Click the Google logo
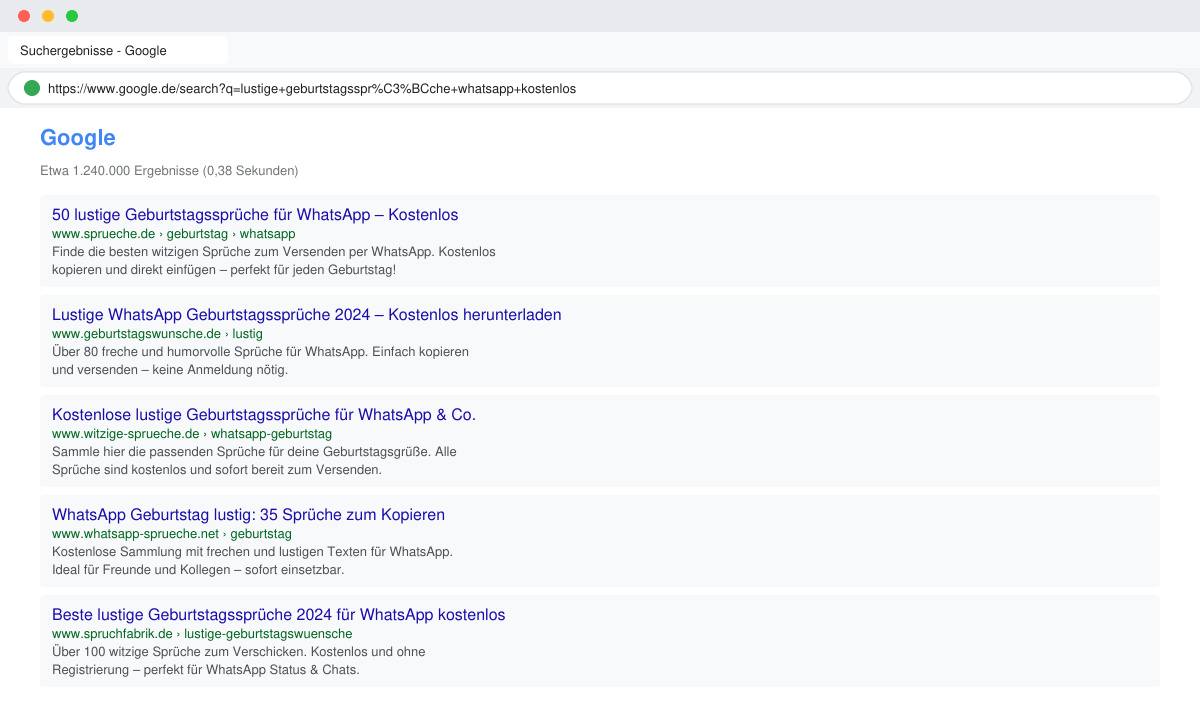 (78, 138)
